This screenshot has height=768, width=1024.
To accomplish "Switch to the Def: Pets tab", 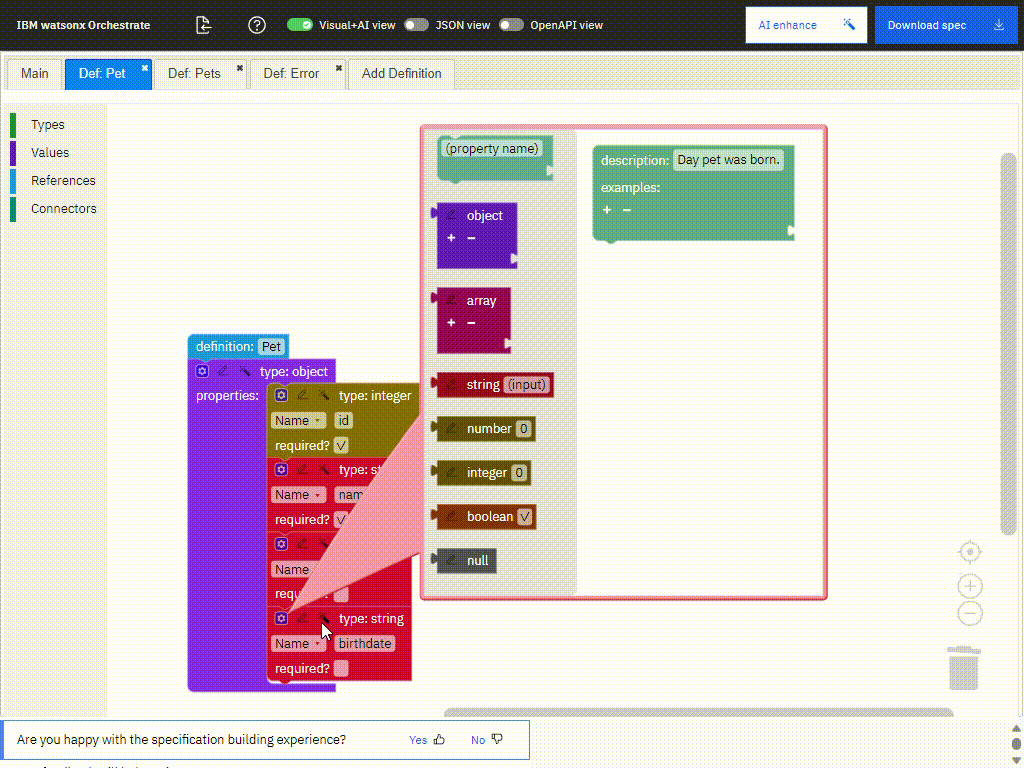I will tap(194, 73).
